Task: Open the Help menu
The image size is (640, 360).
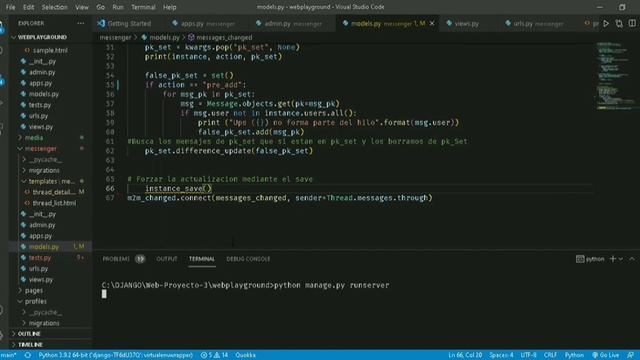Action: (169, 7)
